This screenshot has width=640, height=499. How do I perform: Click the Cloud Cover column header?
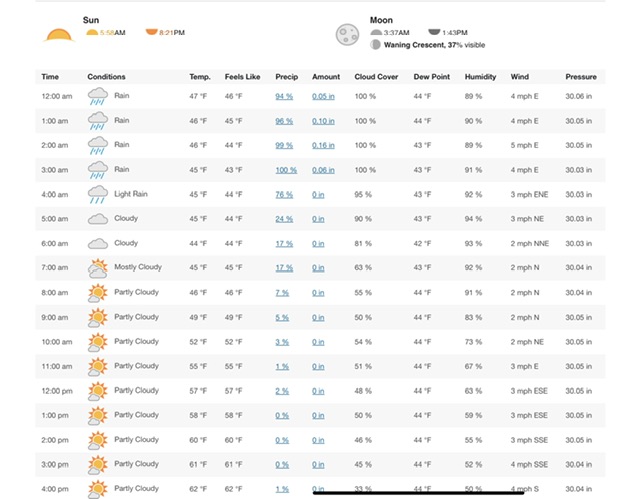click(x=376, y=77)
